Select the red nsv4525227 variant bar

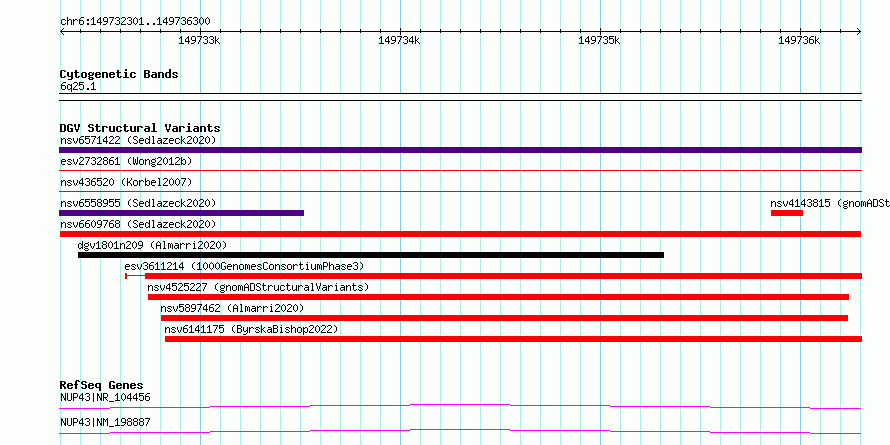click(x=498, y=297)
